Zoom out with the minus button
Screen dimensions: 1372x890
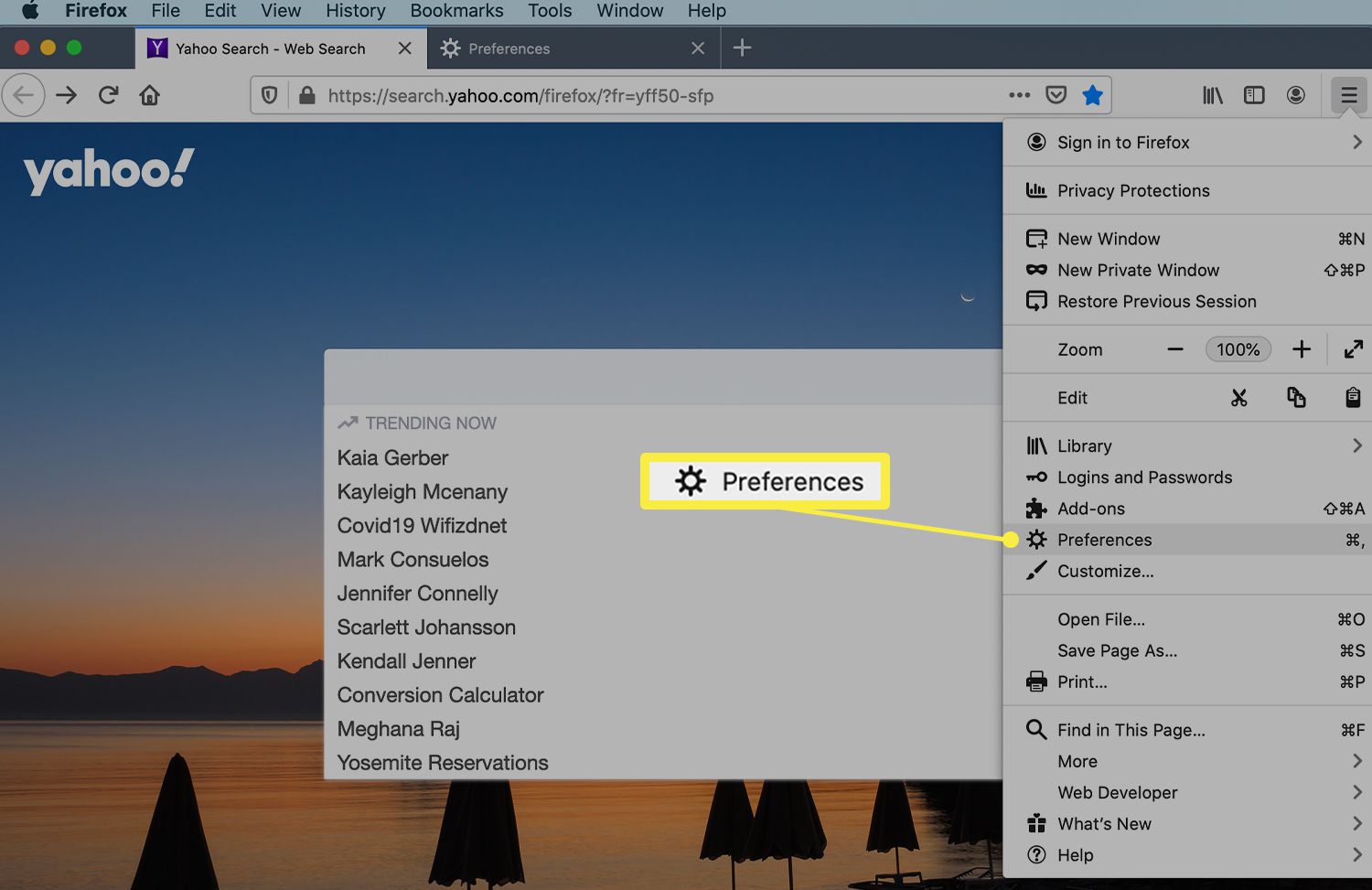point(1175,349)
